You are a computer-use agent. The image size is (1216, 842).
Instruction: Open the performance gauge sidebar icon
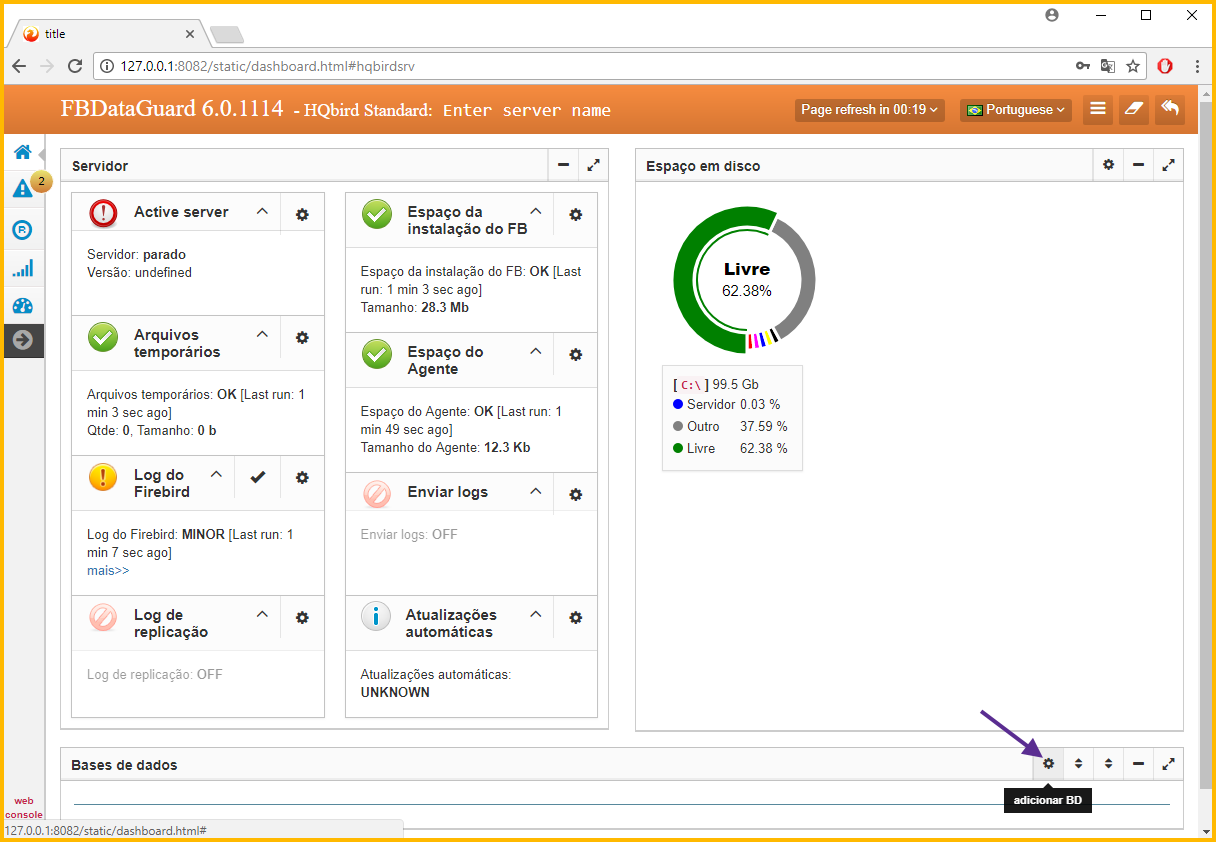(x=22, y=306)
